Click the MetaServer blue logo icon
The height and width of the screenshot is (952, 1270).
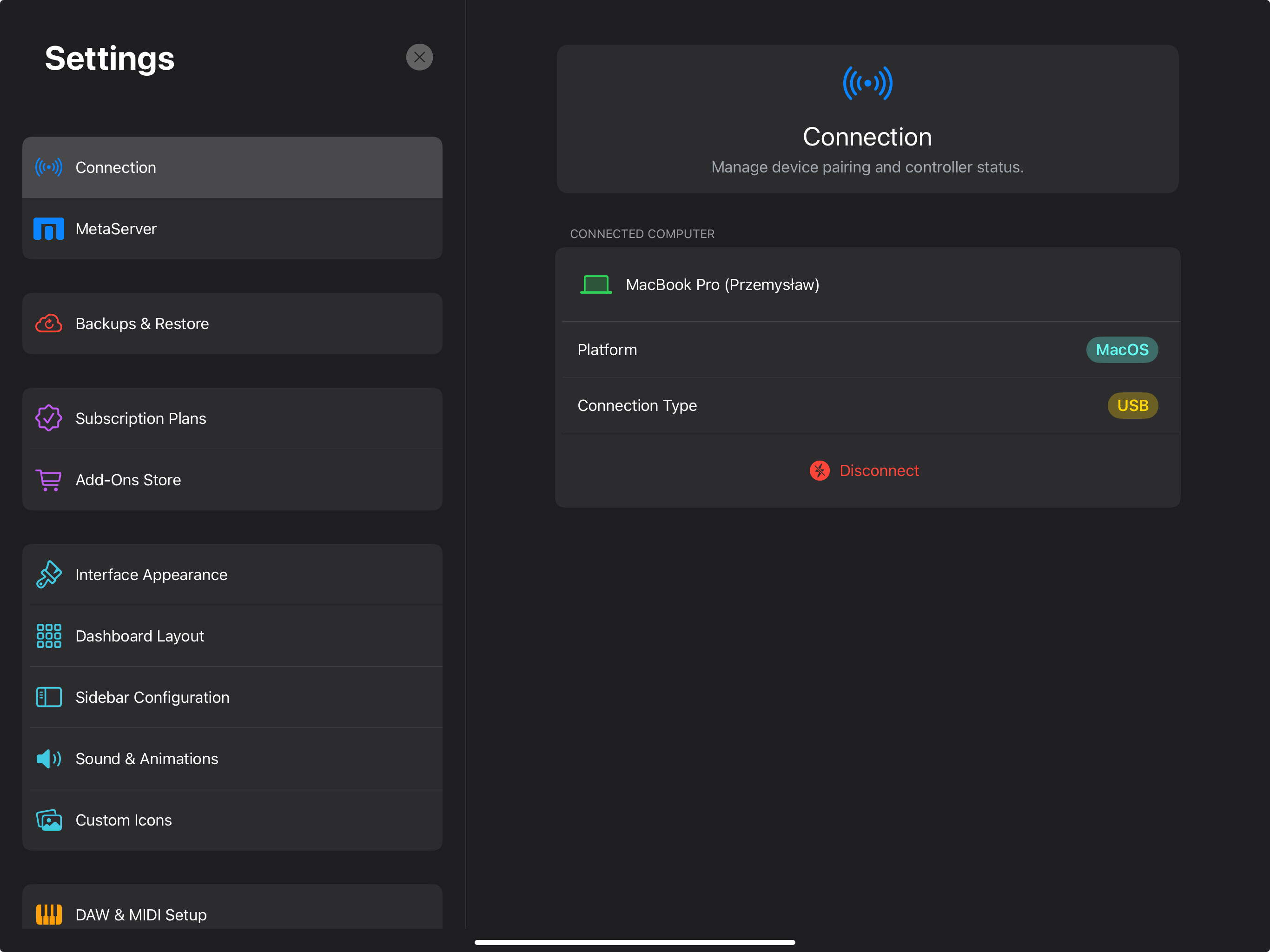pos(49,229)
